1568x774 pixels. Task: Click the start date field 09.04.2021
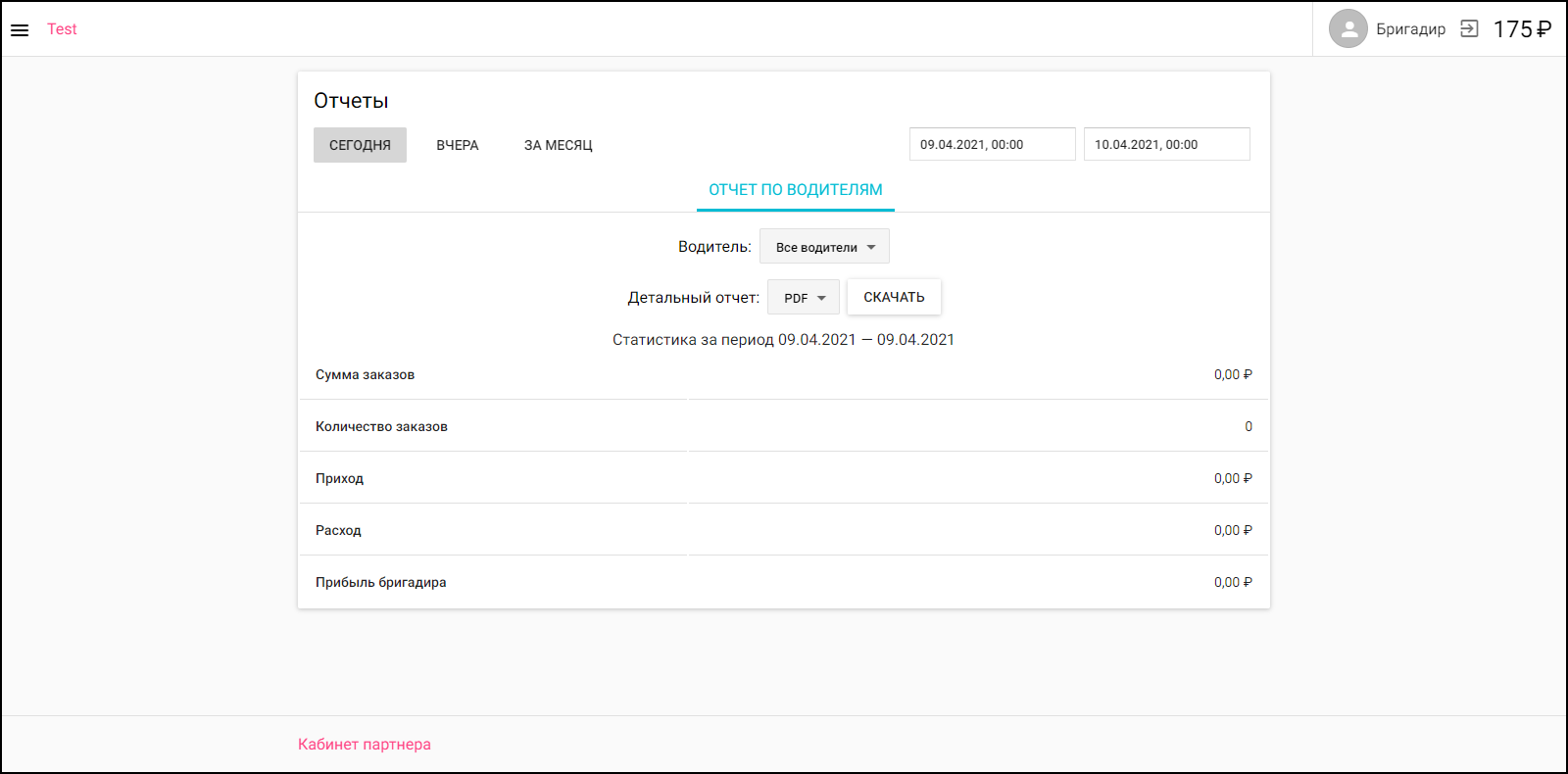[x=992, y=144]
